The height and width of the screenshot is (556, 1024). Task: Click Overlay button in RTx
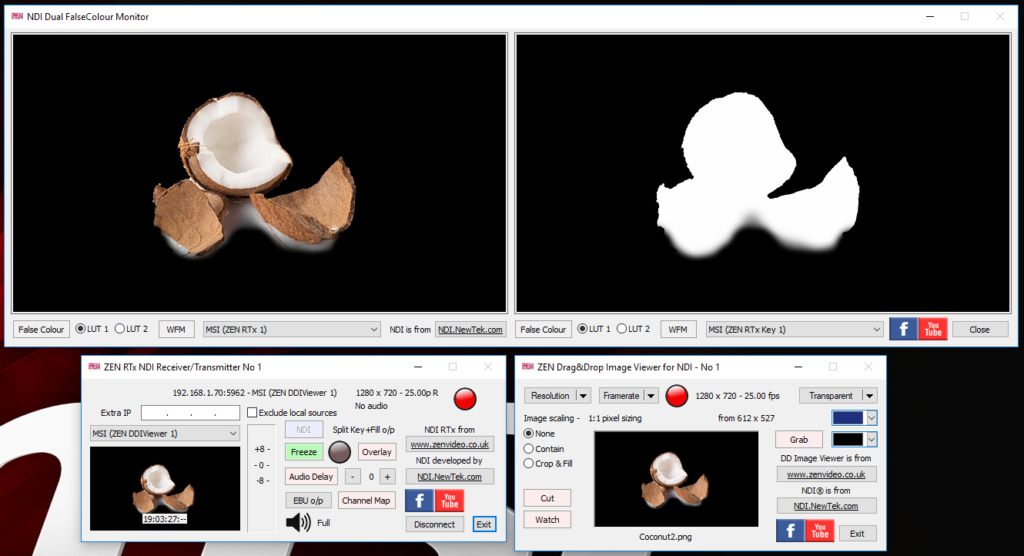377,451
